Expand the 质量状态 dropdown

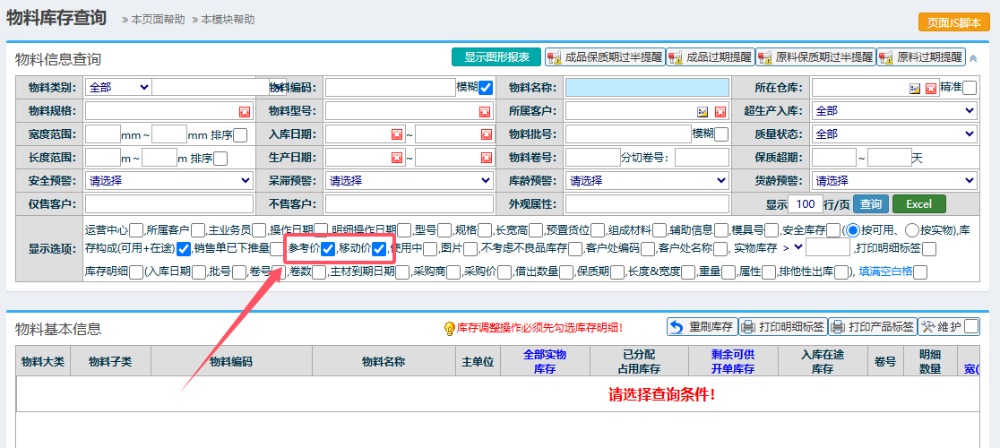coord(894,134)
